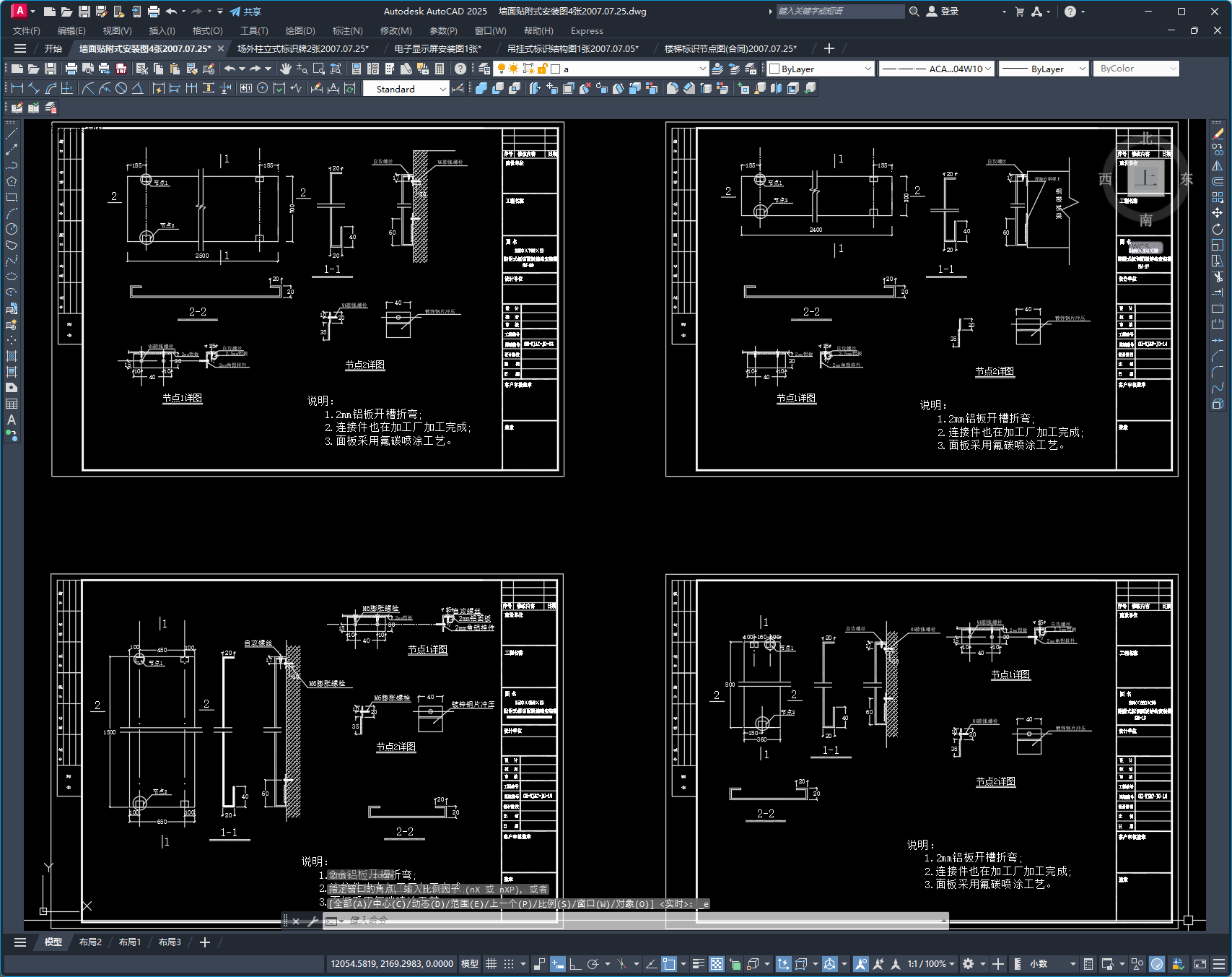Viewport: 1232px width, 977px height.
Task: Open the 标注(N) menu
Action: coord(347,30)
